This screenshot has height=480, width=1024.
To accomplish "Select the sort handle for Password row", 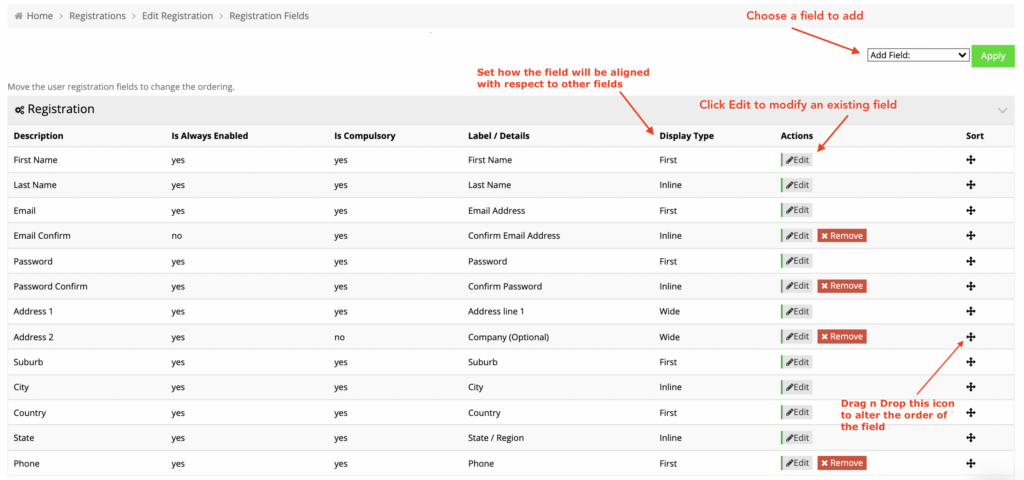I will pyautogui.click(x=970, y=261).
